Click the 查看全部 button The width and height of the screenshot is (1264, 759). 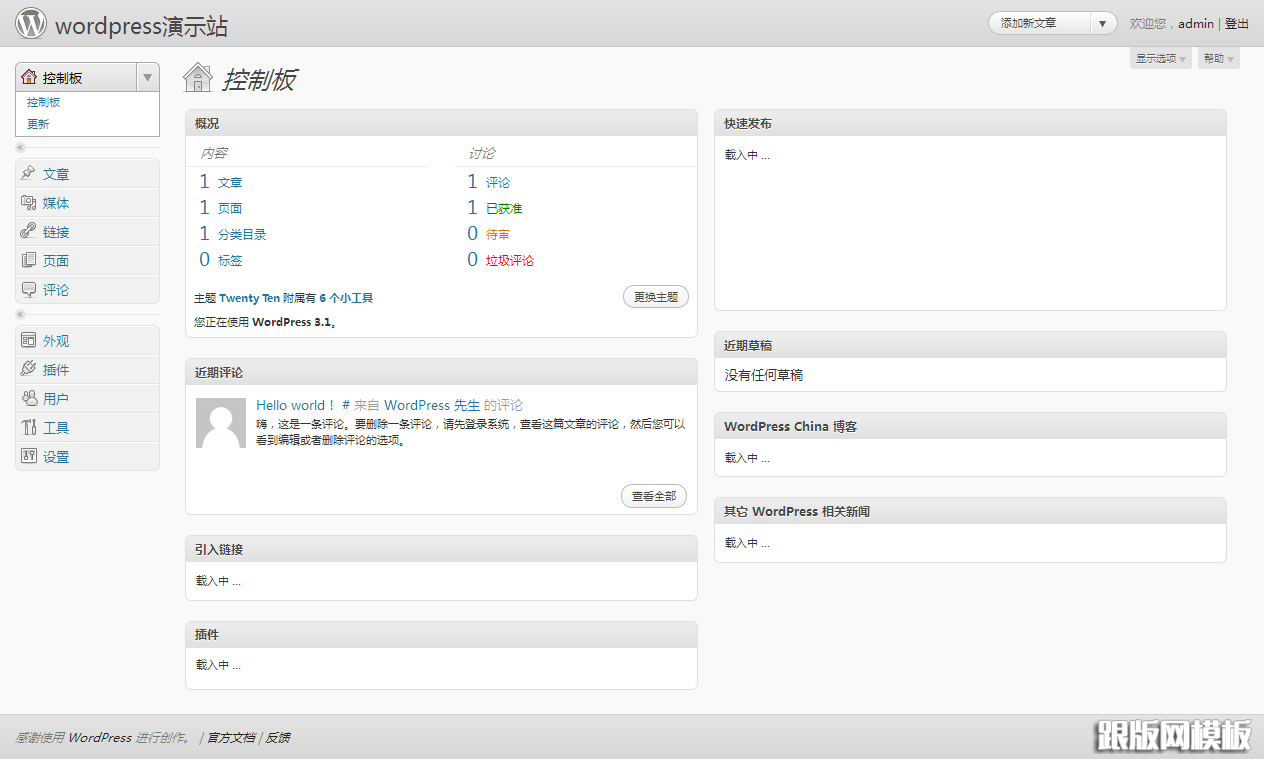tap(654, 496)
